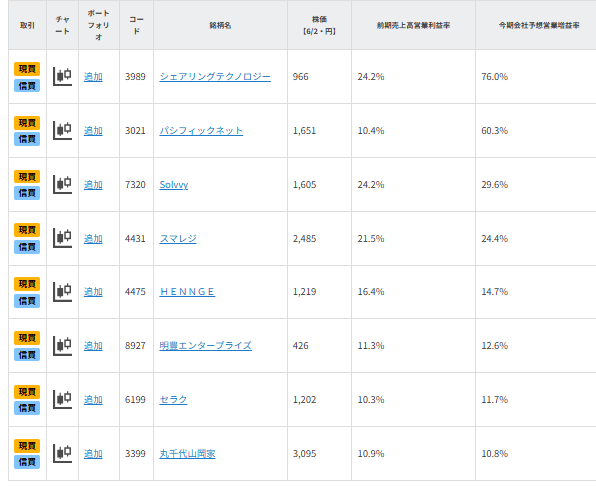This screenshot has width=596, height=490.
Task: Open セラク stock link
Action: (173, 400)
